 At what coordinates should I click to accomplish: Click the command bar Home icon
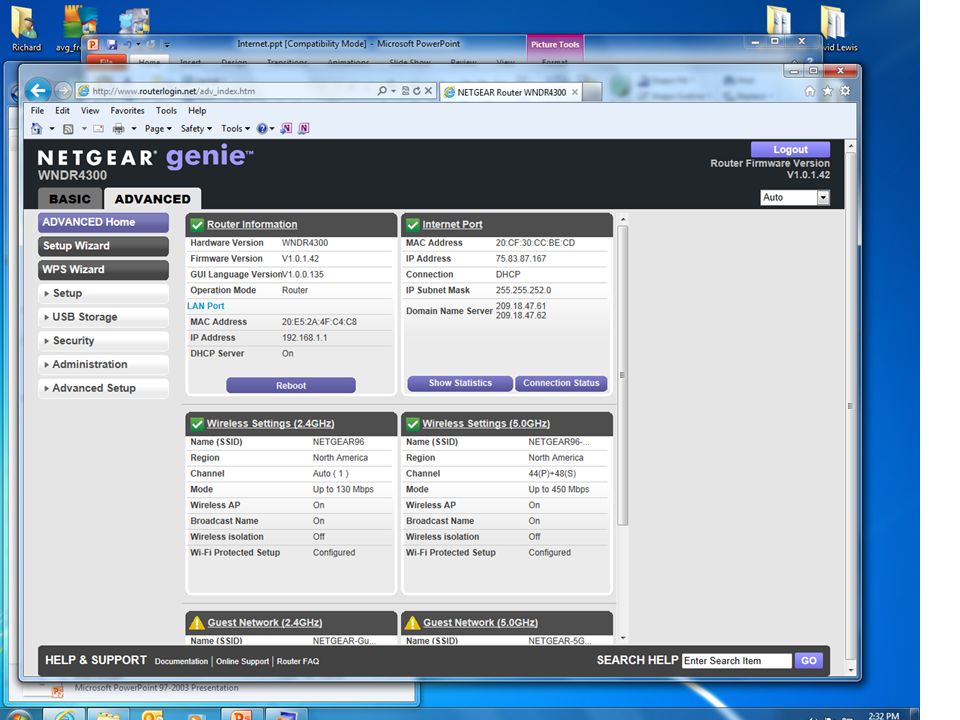pyautogui.click(x=37, y=129)
